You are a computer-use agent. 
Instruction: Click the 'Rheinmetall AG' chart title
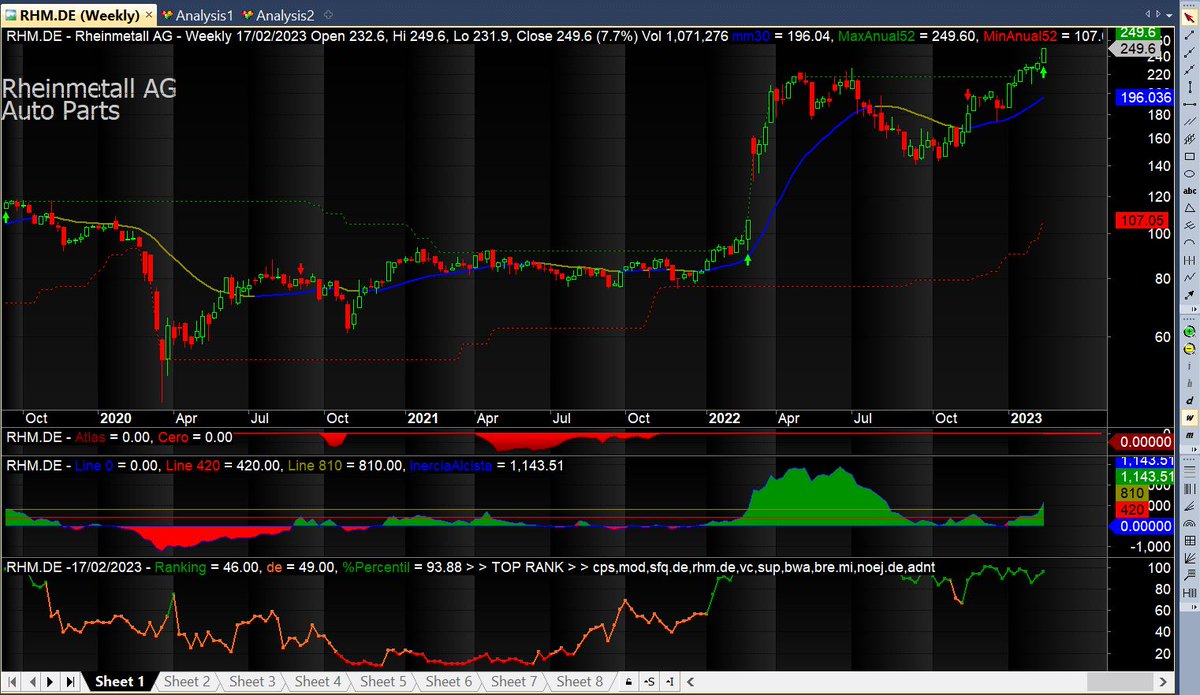(x=90, y=88)
